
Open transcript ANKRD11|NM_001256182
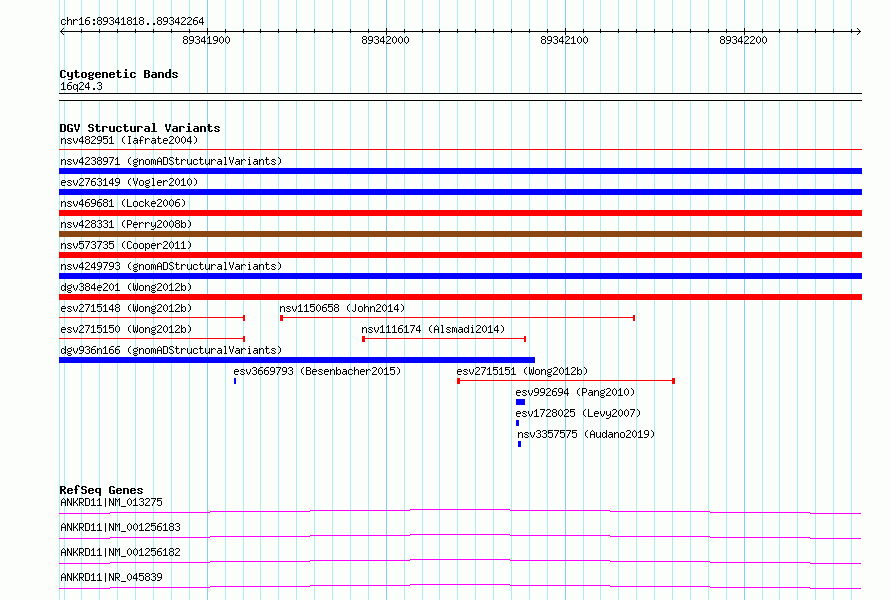[x=120, y=552]
